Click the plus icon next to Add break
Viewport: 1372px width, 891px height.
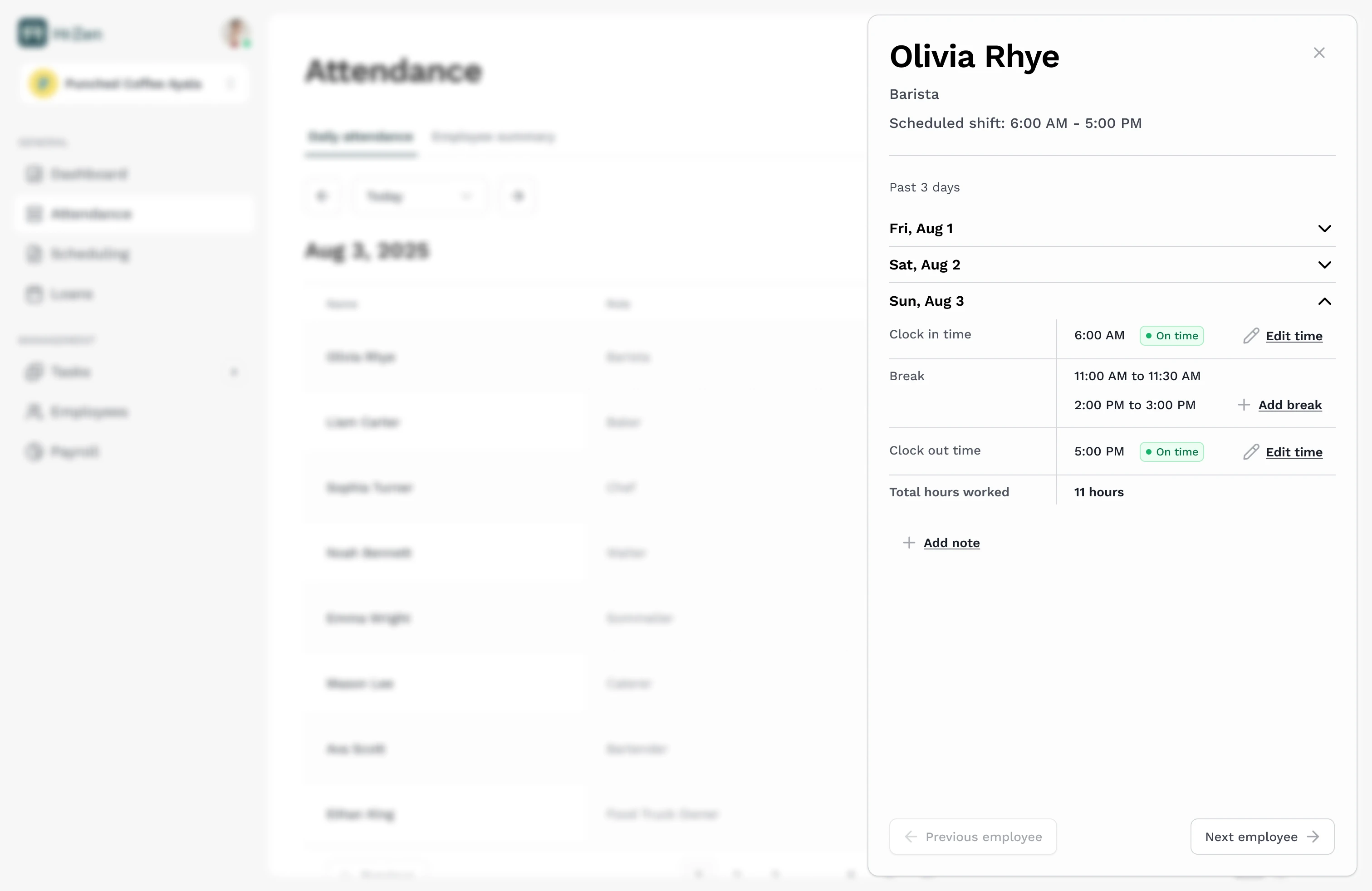(1244, 405)
